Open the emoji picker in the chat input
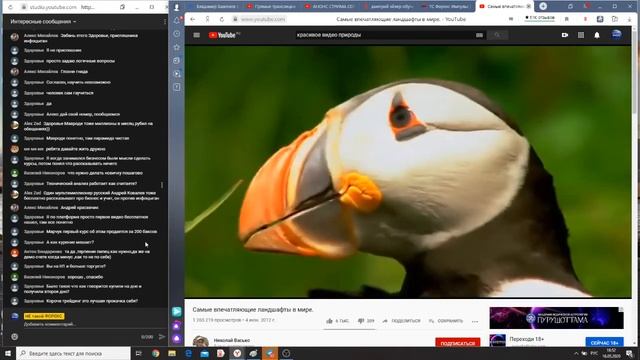The image size is (640, 360). coord(15,337)
